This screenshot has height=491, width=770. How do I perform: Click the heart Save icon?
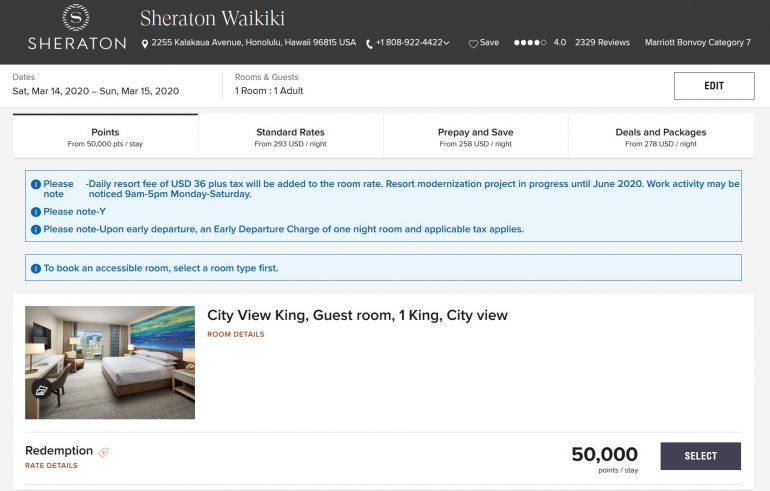point(473,44)
